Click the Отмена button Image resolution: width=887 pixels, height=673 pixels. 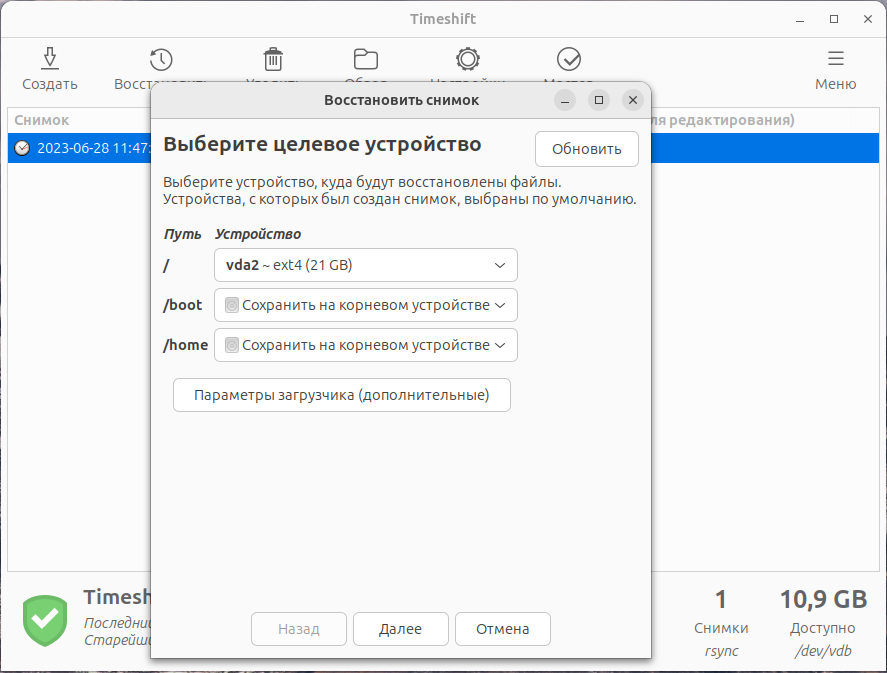pos(502,629)
